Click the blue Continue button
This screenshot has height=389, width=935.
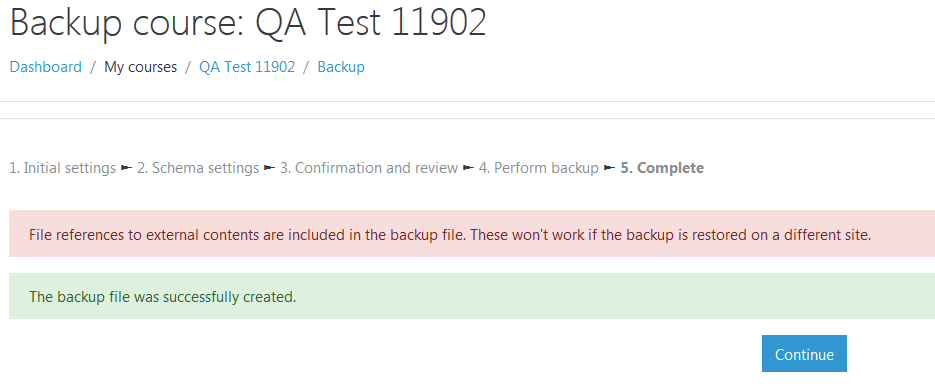pyautogui.click(x=804, y=354)
